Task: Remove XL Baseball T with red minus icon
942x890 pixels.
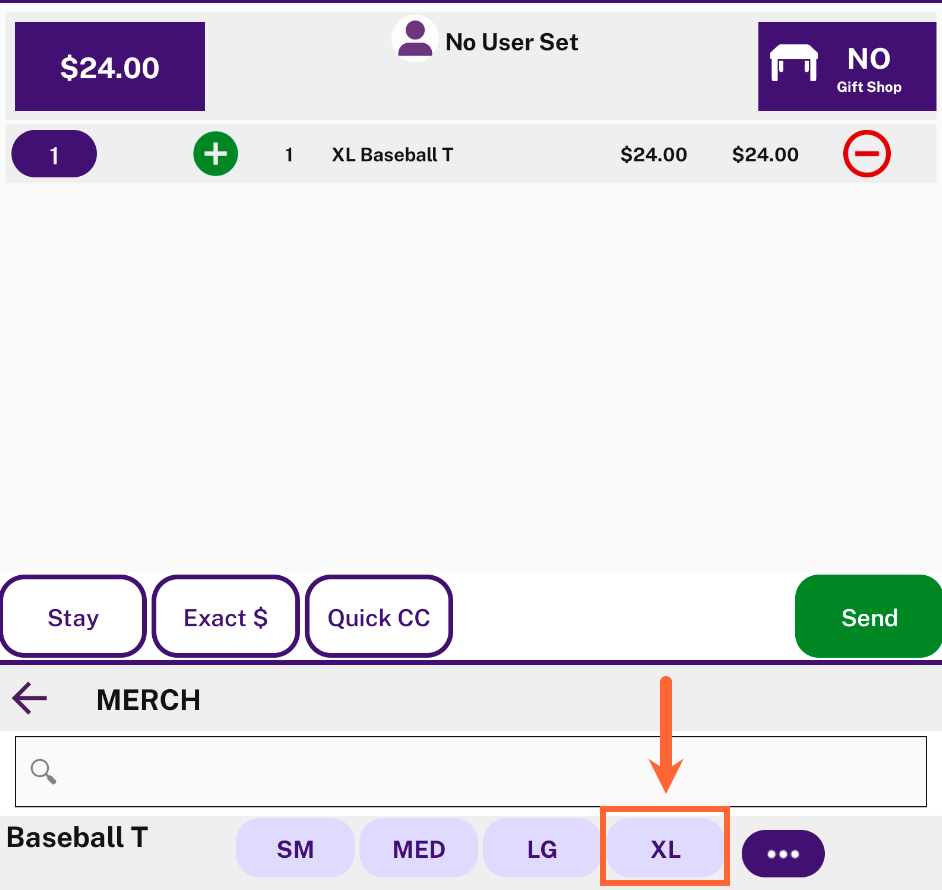Action: (x=866, y=154)
